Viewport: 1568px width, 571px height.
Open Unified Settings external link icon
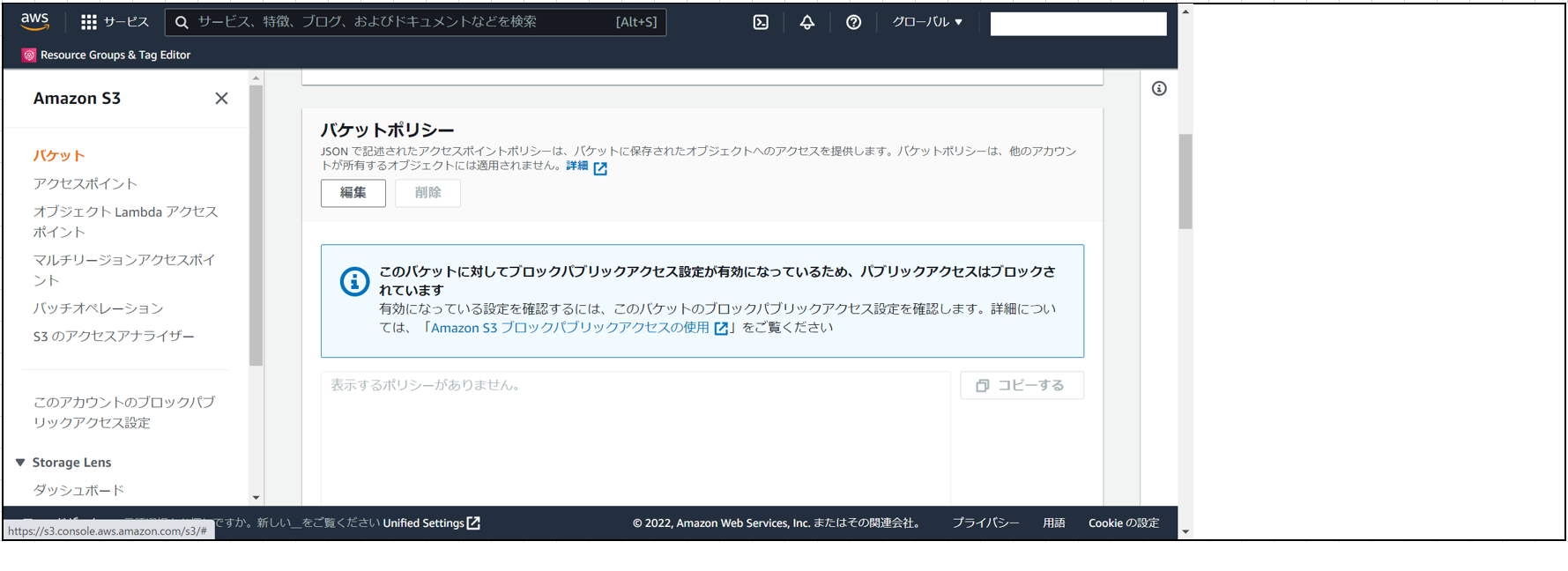pos(473,523)
